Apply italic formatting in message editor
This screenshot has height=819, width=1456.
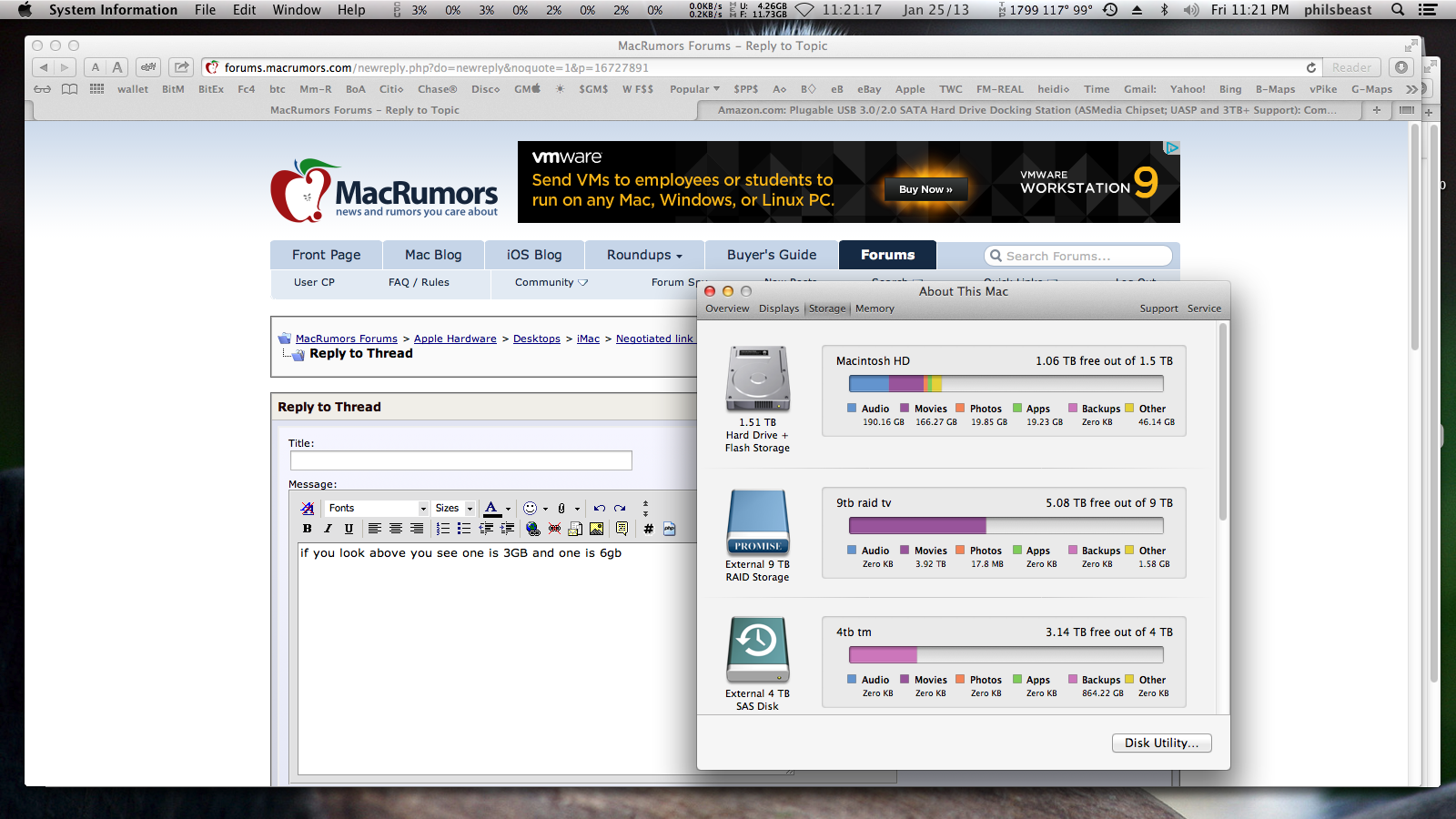point(328,529)
